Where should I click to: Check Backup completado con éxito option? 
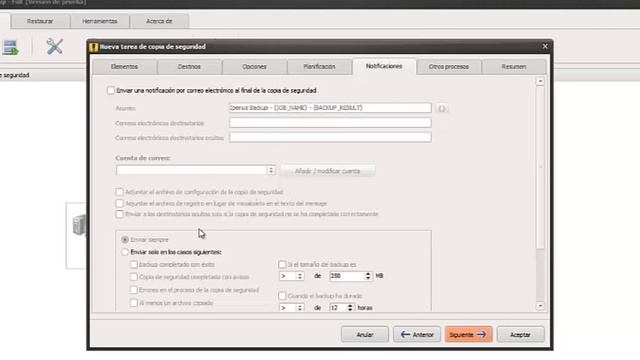[133, 264]
